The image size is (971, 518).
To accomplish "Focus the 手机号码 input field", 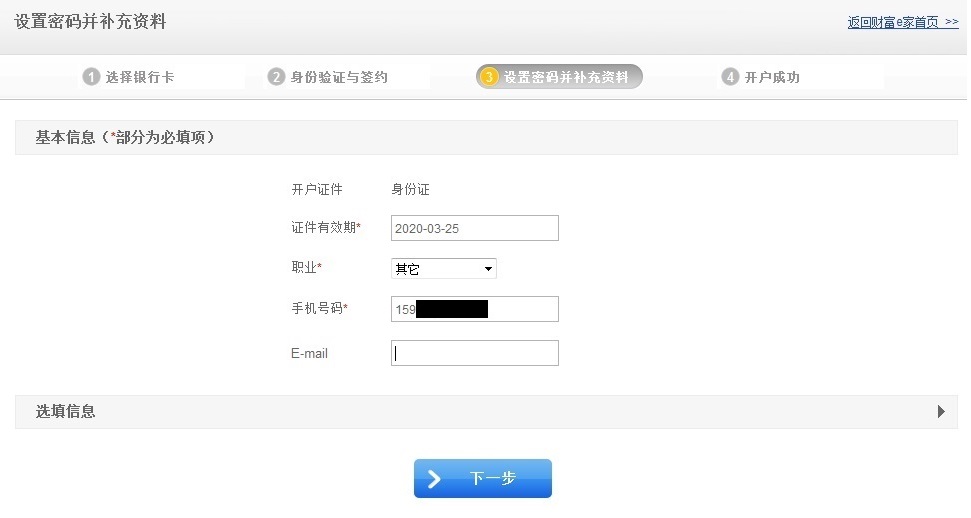I will coord(474,309).
